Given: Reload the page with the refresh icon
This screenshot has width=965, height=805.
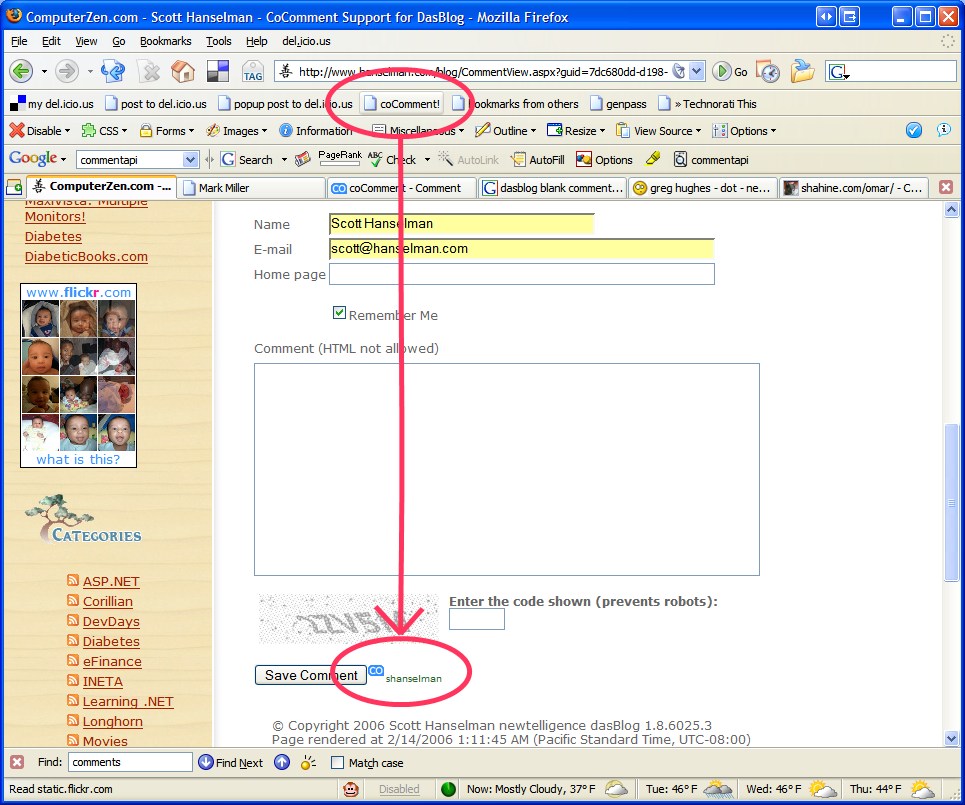Looking at the screenshot, I should 113,71.
